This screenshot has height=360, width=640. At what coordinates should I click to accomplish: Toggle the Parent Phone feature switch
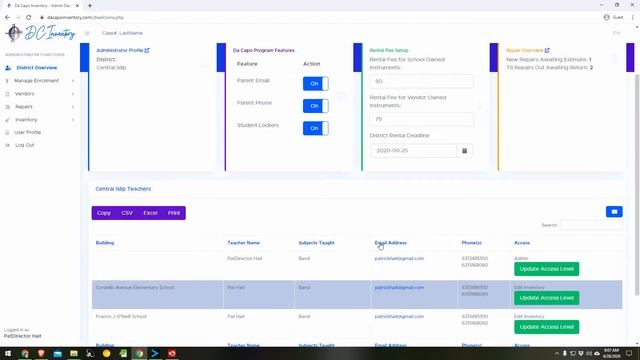click(x=316, y=106)
